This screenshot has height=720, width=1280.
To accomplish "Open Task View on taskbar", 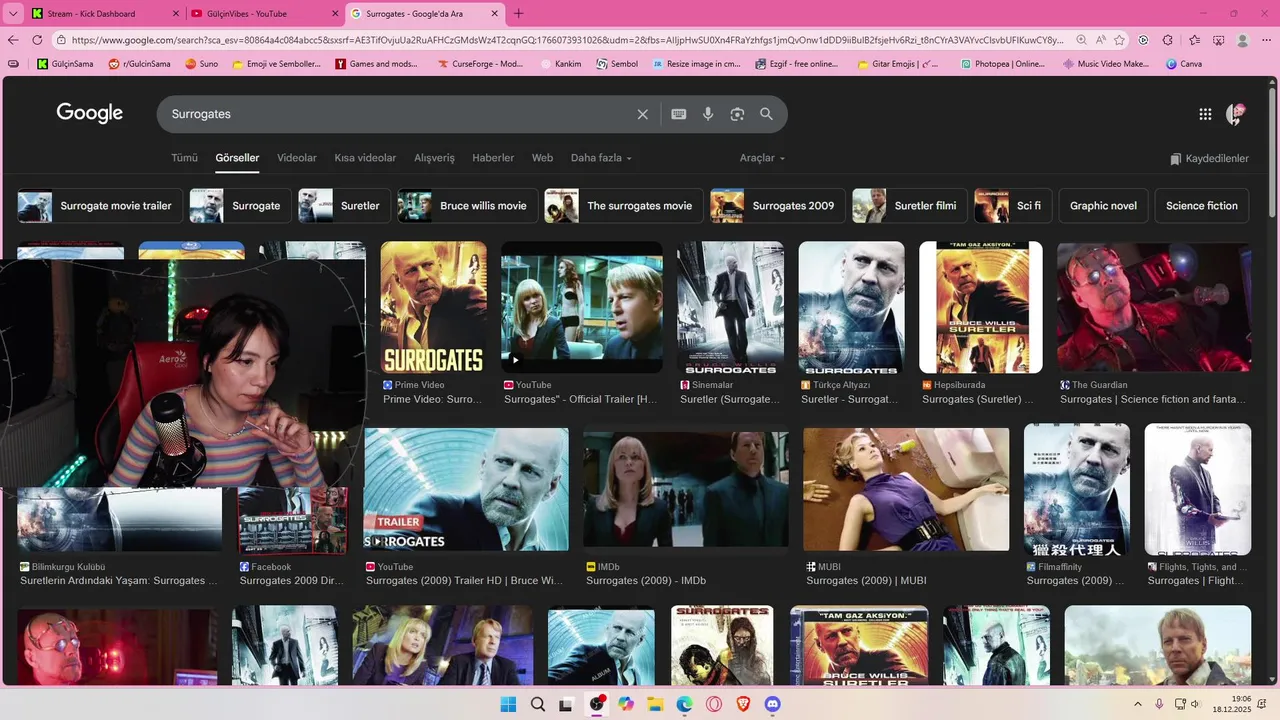I will [x=567, y=704].
